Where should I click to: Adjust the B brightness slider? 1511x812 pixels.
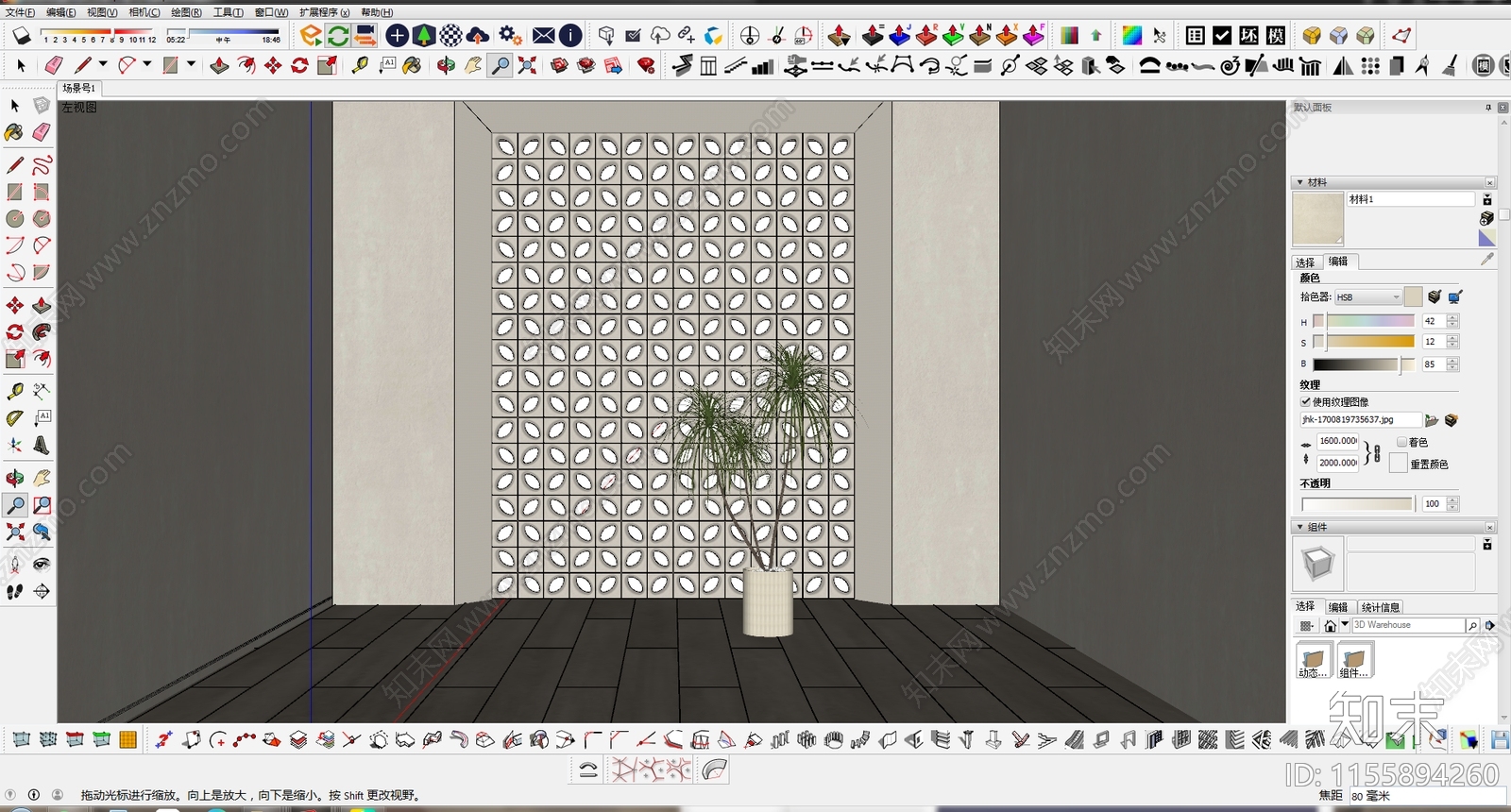(x=1364, y=364)
